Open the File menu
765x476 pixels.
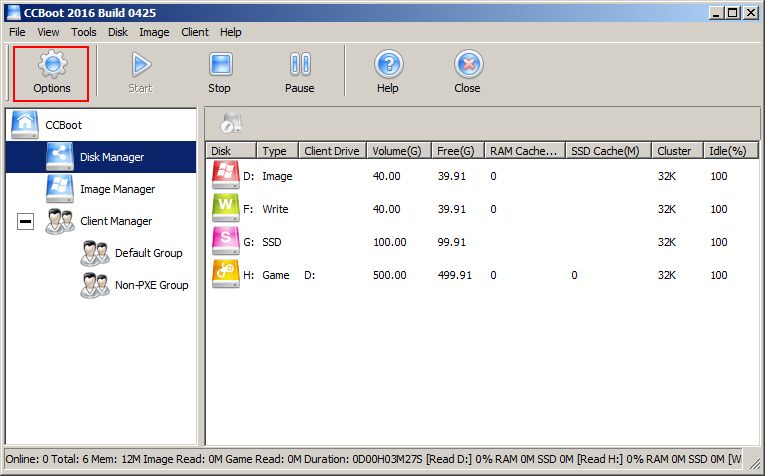(17, 32)
